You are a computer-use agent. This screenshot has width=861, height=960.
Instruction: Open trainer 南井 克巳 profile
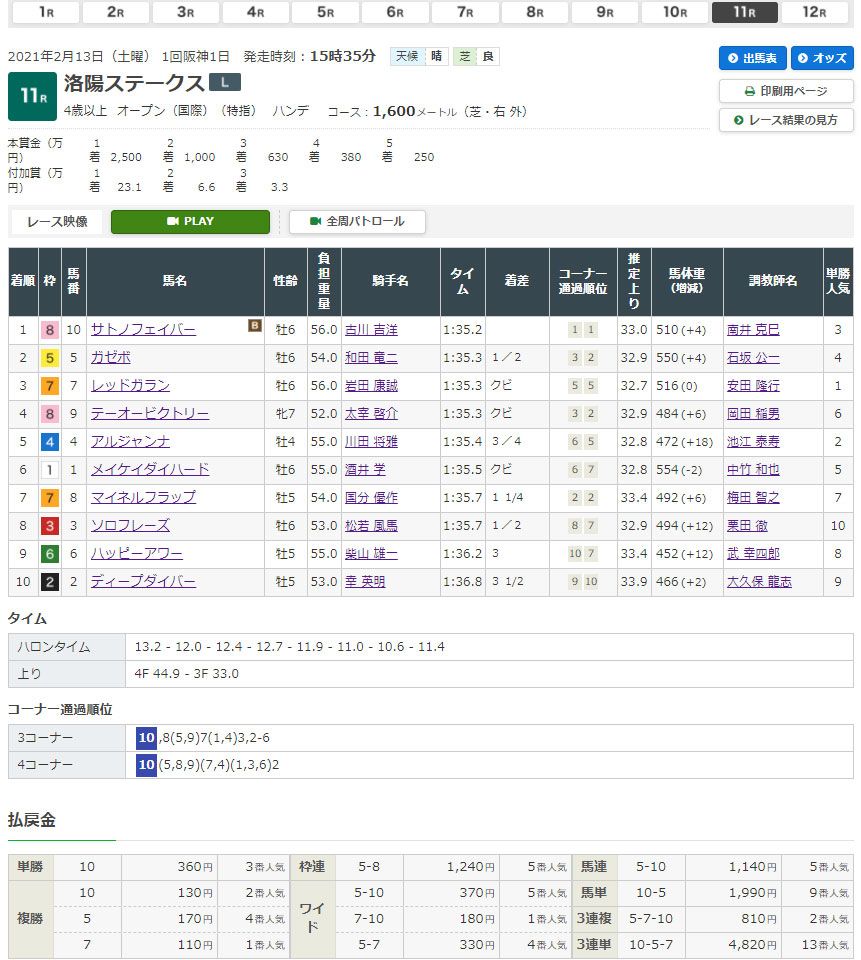[x=753, y=329]
